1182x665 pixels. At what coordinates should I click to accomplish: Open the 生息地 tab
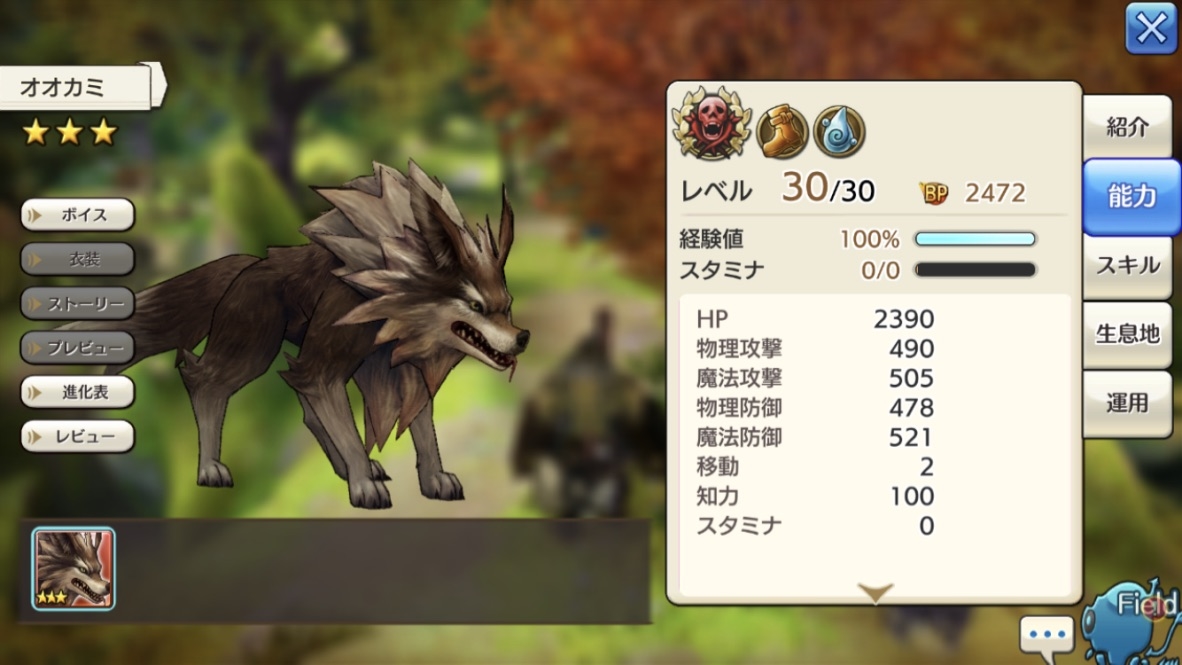point(1128,334)
